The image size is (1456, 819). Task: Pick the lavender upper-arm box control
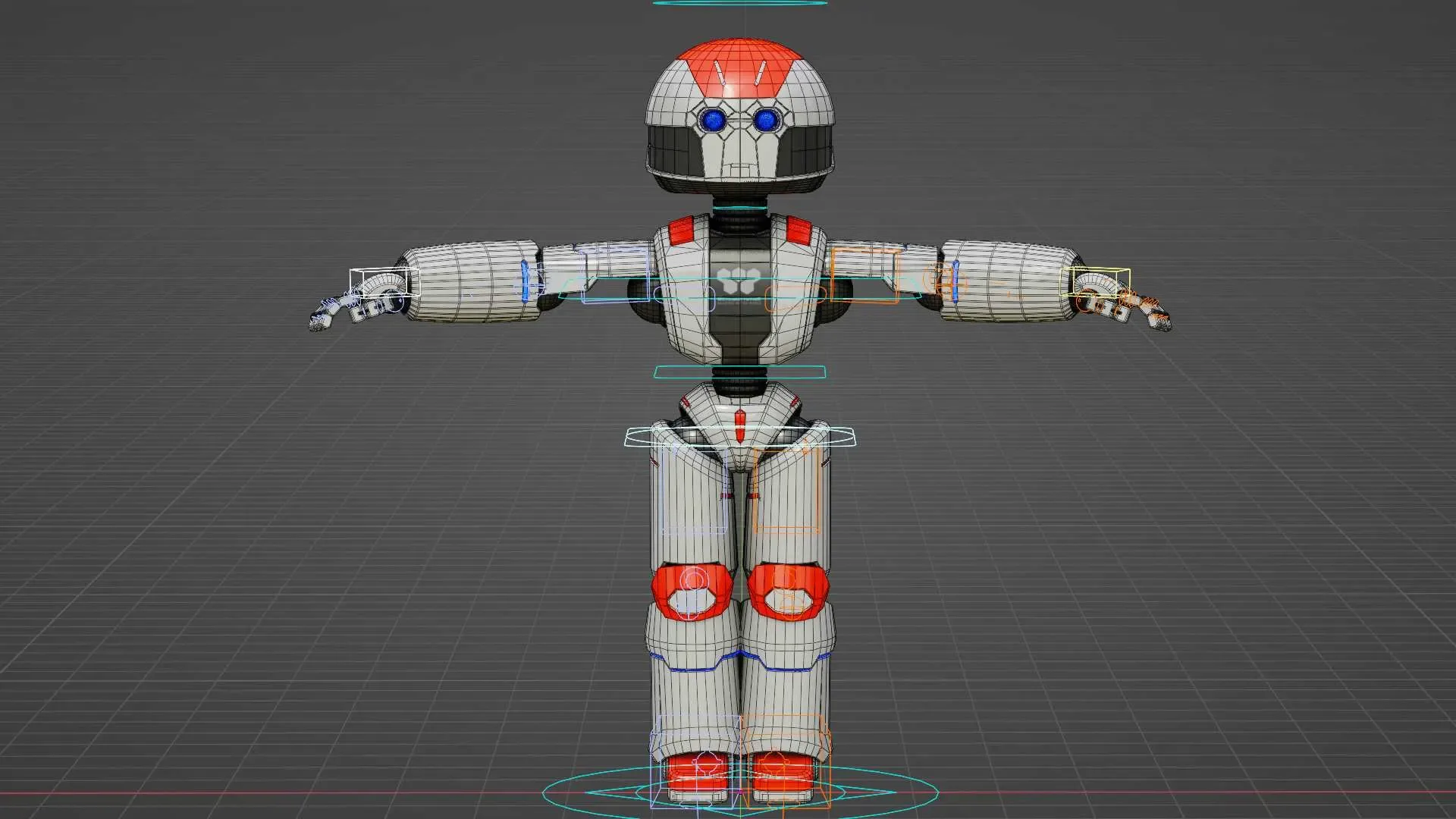[x=615, y=275]
